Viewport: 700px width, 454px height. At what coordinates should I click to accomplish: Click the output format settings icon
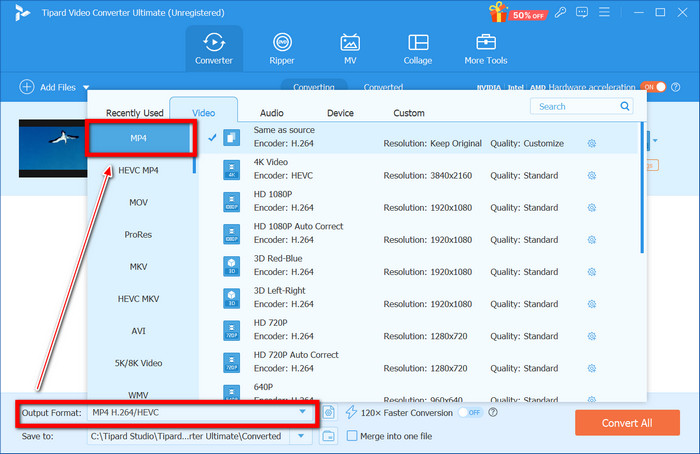(x=329, y=412)
